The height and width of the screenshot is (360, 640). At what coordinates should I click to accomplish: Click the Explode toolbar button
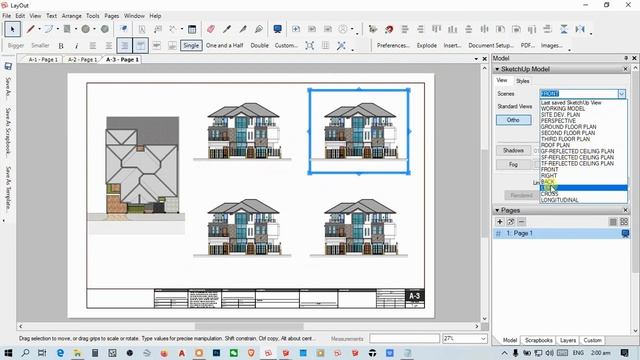[427, 46]
